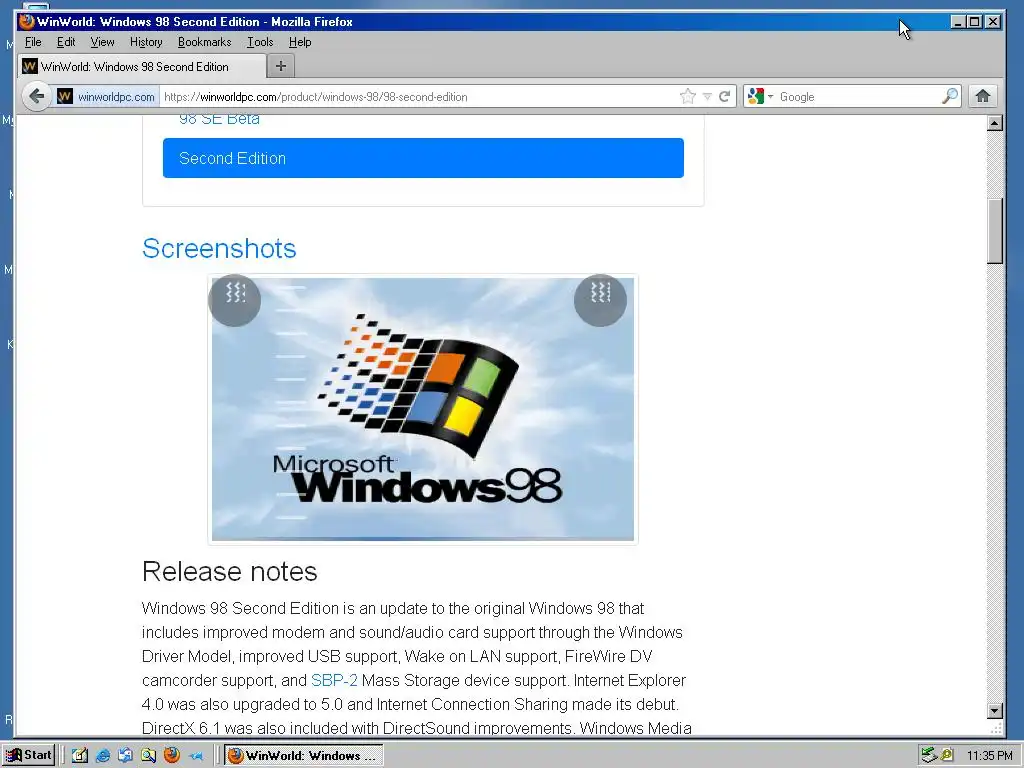1024x768 pixels.
Task: Click the Screenshots heading link
Action: pos(219,249)
